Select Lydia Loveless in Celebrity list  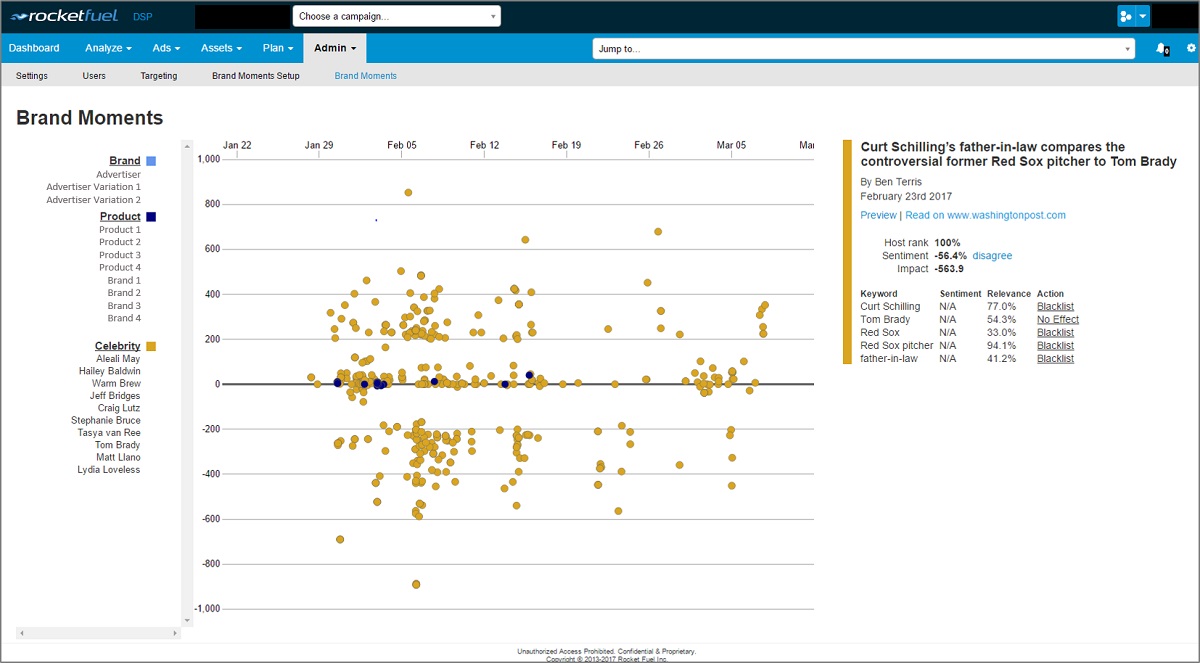point(109,470)
